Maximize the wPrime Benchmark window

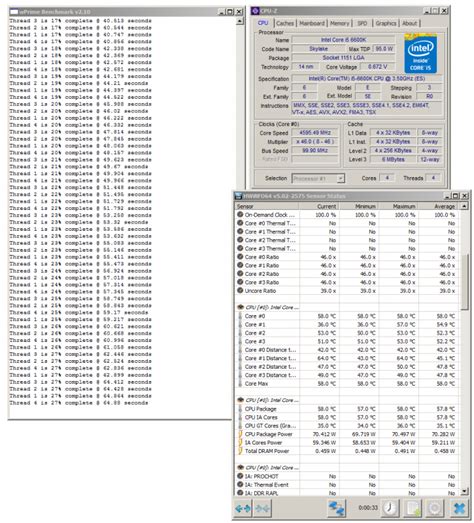[x=230, y=12]
